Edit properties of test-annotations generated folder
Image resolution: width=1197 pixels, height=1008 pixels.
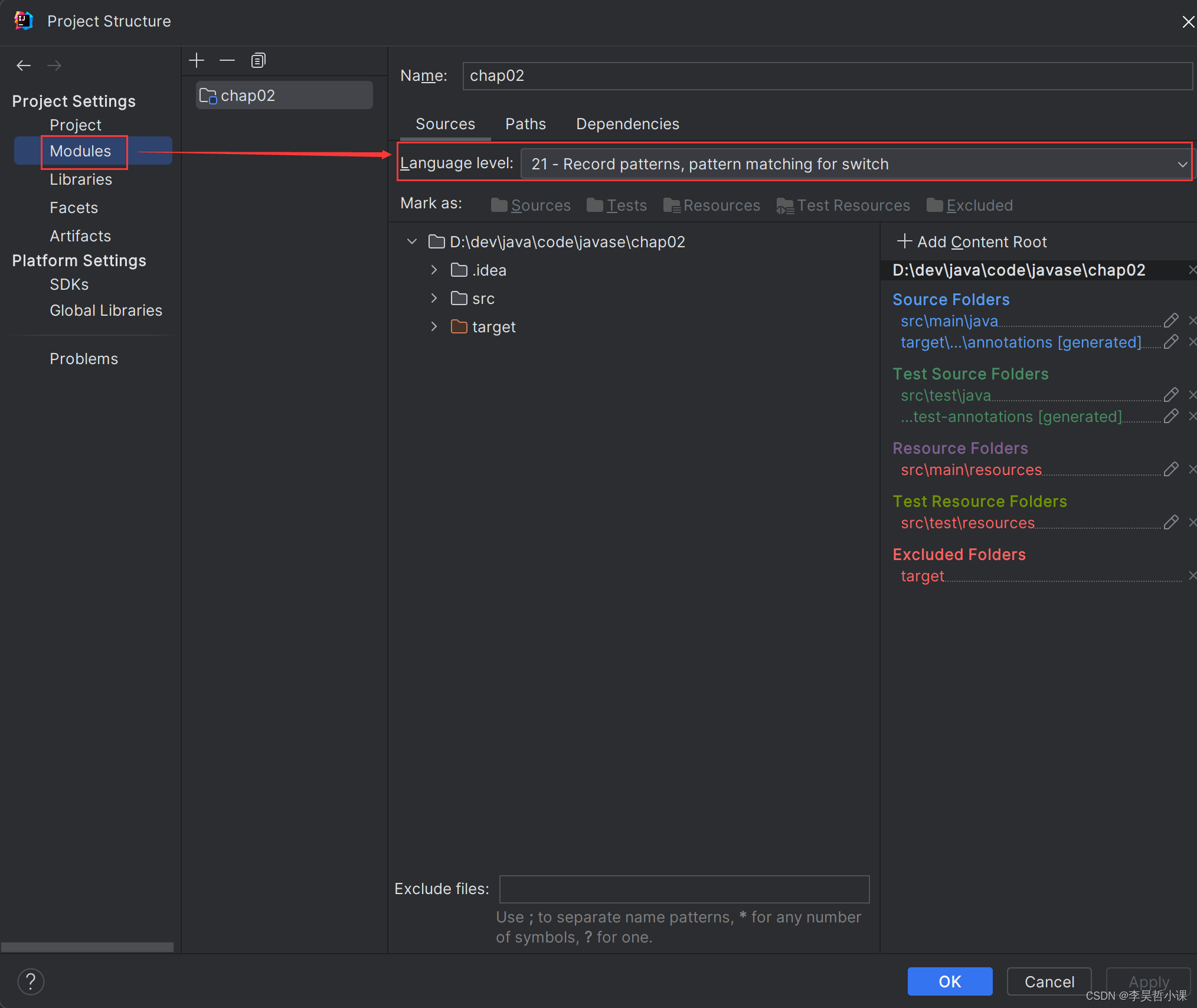click(1171, 416)
